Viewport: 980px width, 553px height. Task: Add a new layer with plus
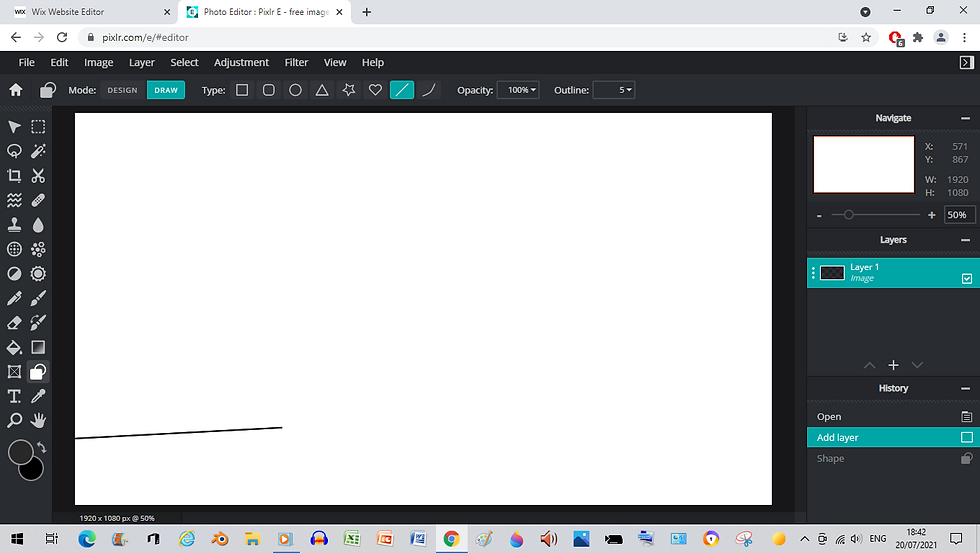(x=893, y=365)
